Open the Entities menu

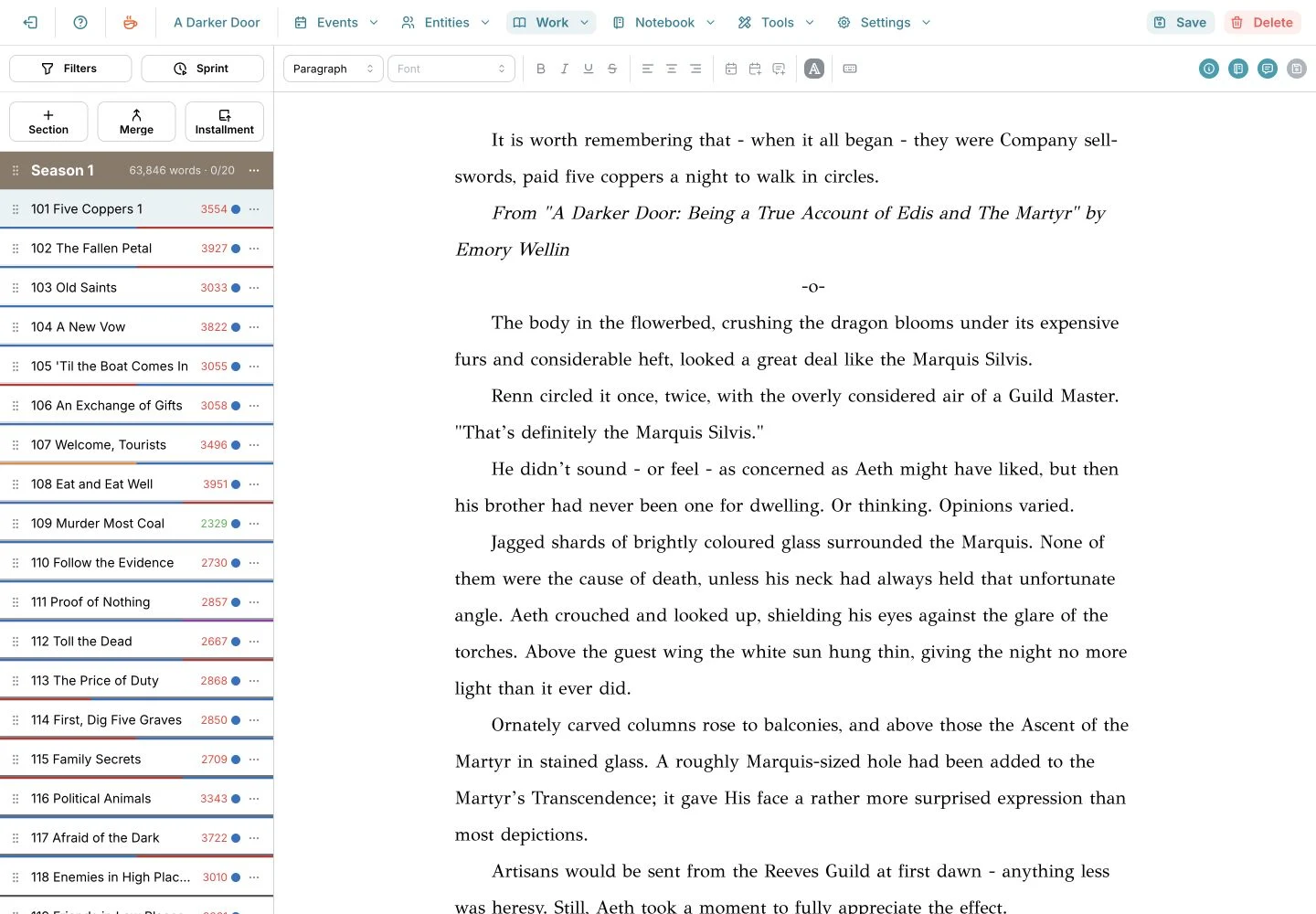point(446,23)
